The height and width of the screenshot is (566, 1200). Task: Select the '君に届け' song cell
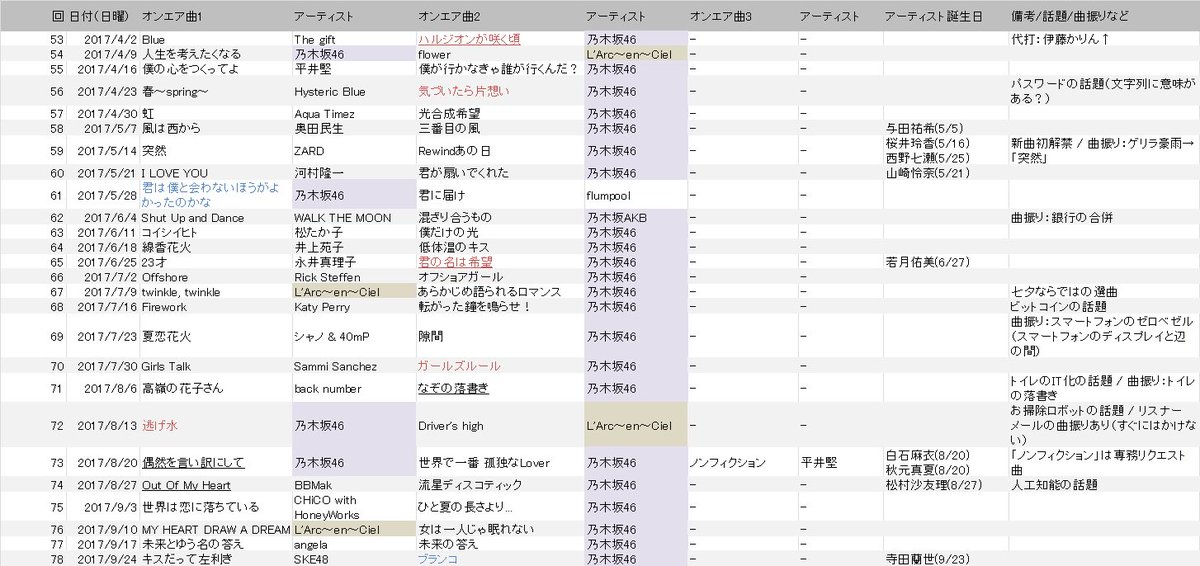(x=441, y=195)
